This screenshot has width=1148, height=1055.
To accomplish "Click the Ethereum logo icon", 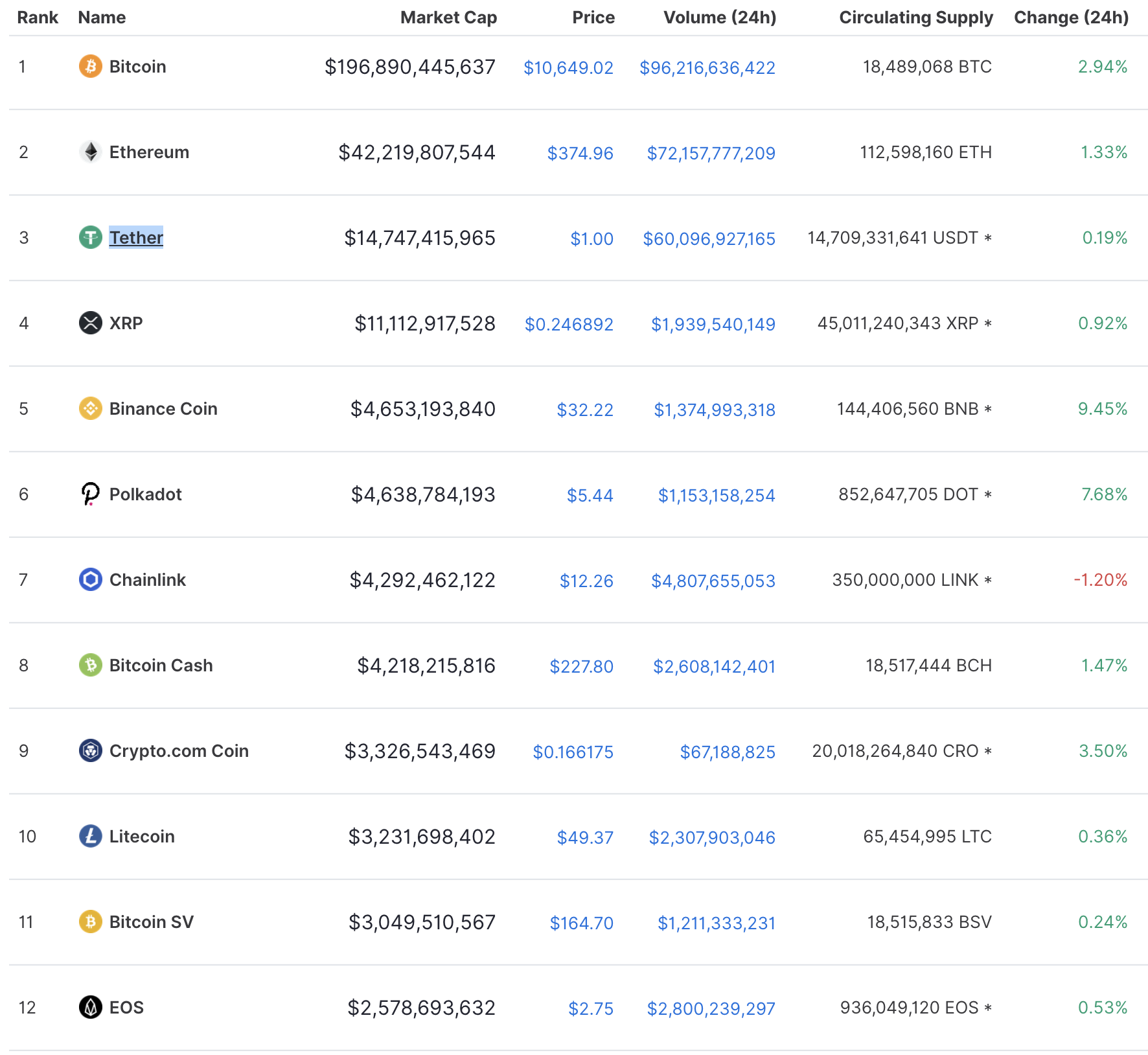I will (91, 152).
